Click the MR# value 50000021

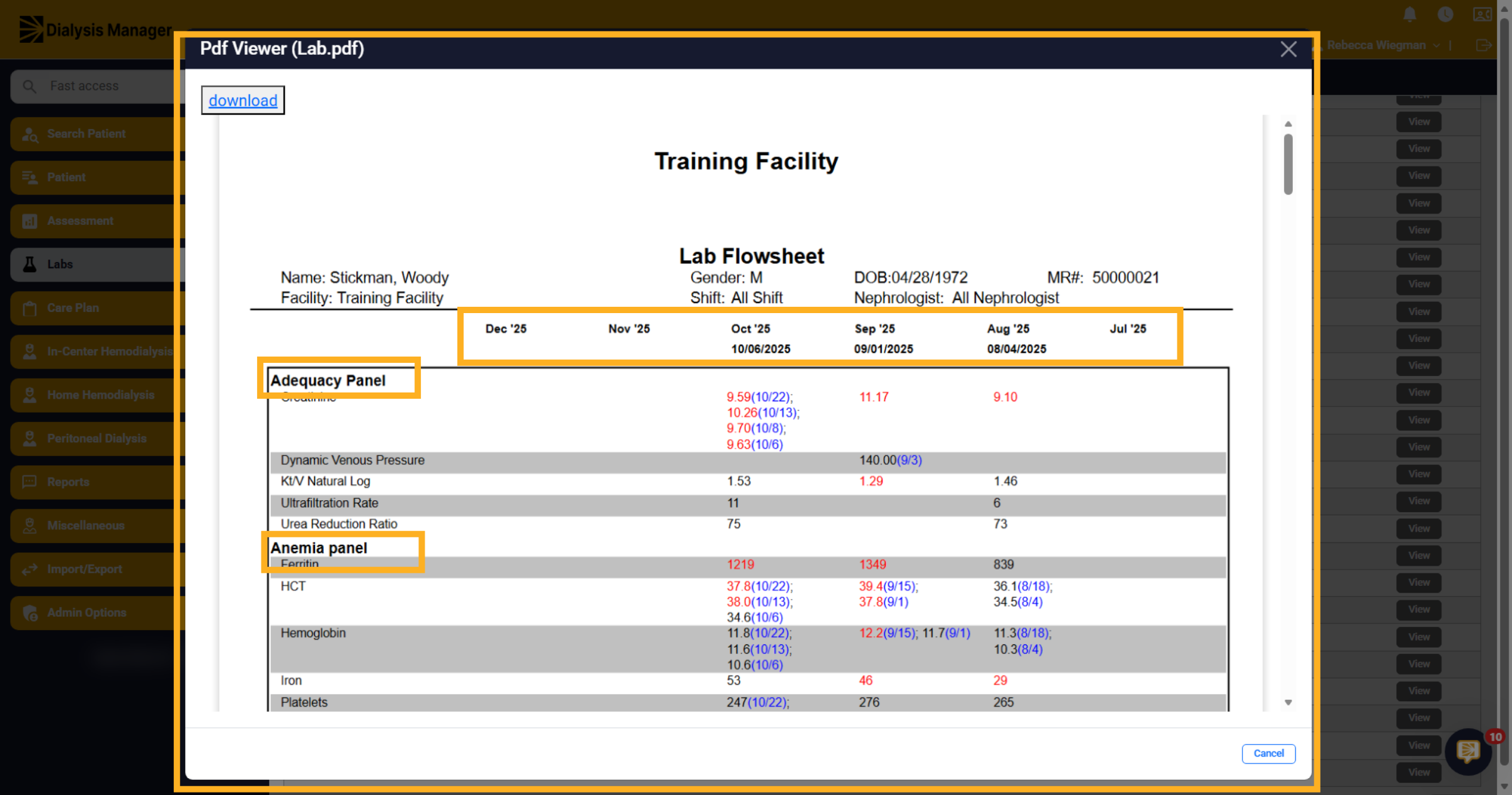[x=1126, y=278]
